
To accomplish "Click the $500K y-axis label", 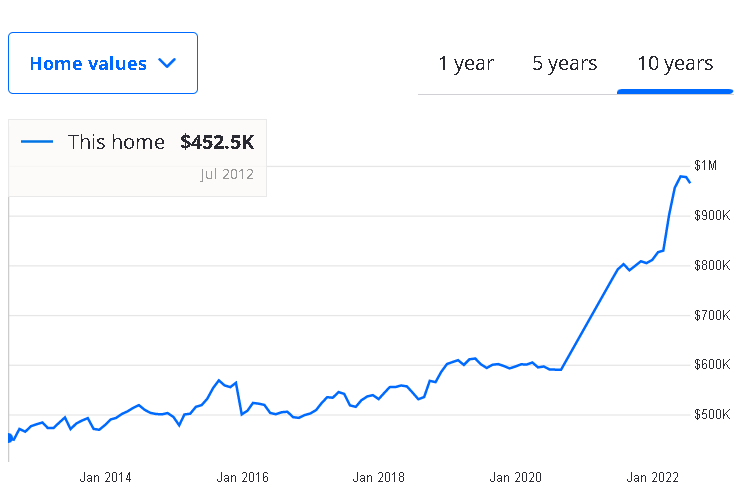I will 712,415.
